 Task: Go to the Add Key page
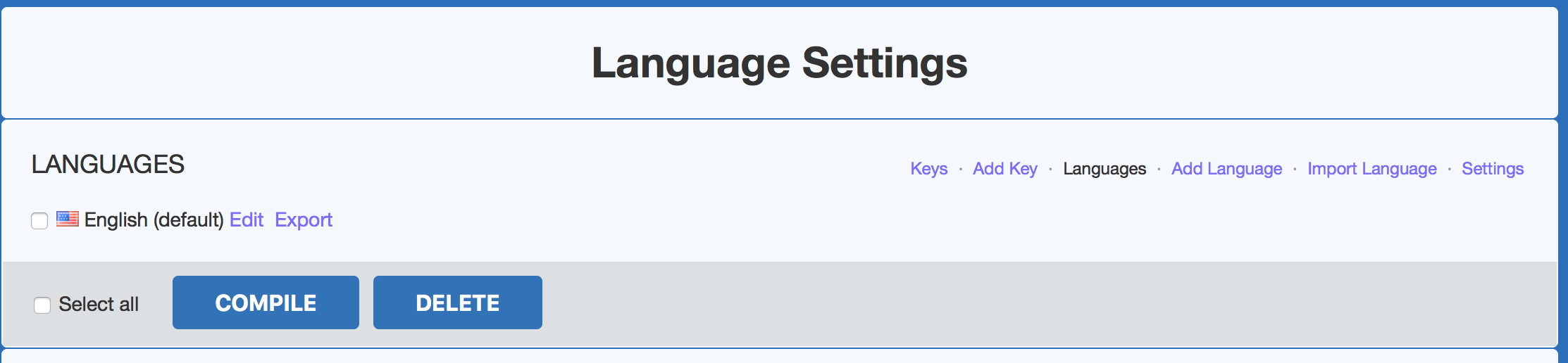click(1004, 169)
